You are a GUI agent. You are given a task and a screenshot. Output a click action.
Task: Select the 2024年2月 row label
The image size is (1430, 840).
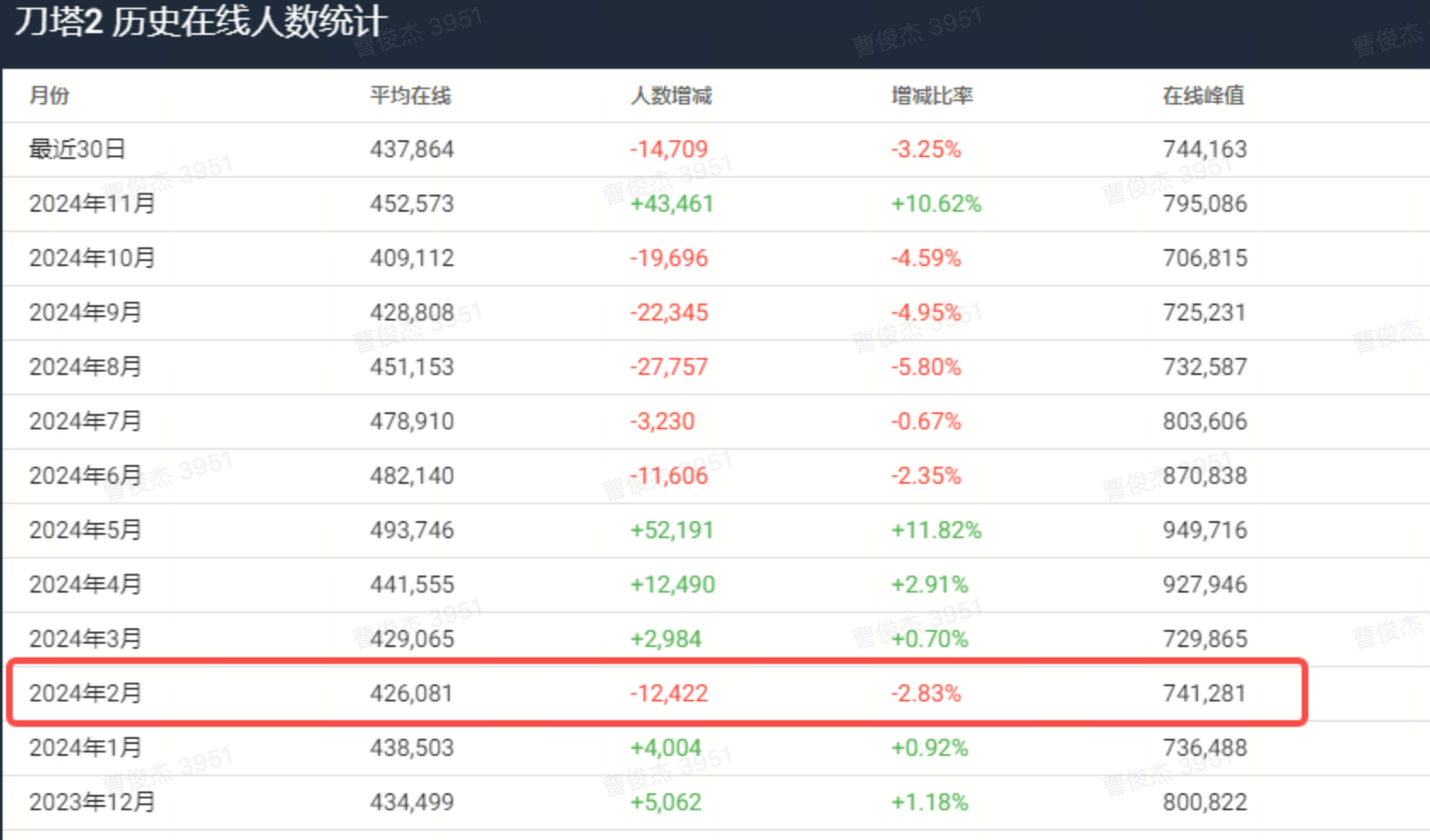[x=85, y=694]
